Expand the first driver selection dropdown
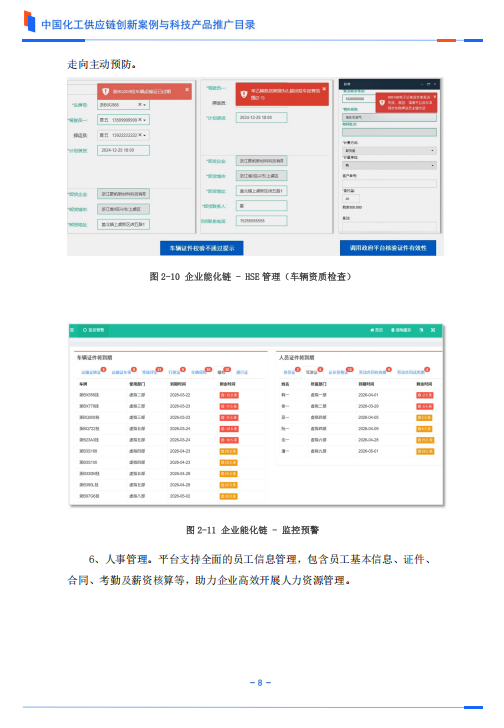The height and width of the screenshot is (728, 504). [x=123, y=120]
